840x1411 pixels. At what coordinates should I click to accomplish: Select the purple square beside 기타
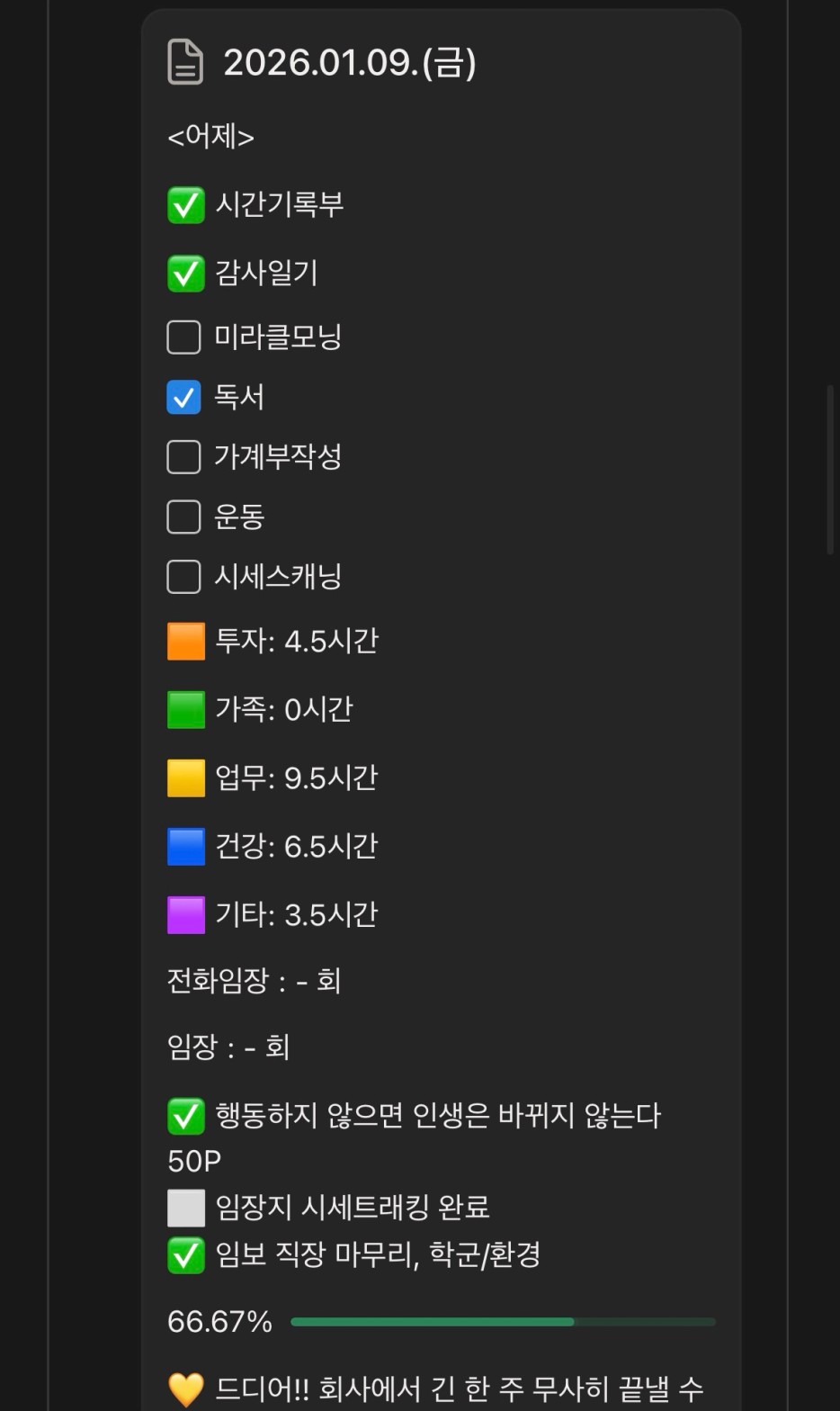click(186, 915)
